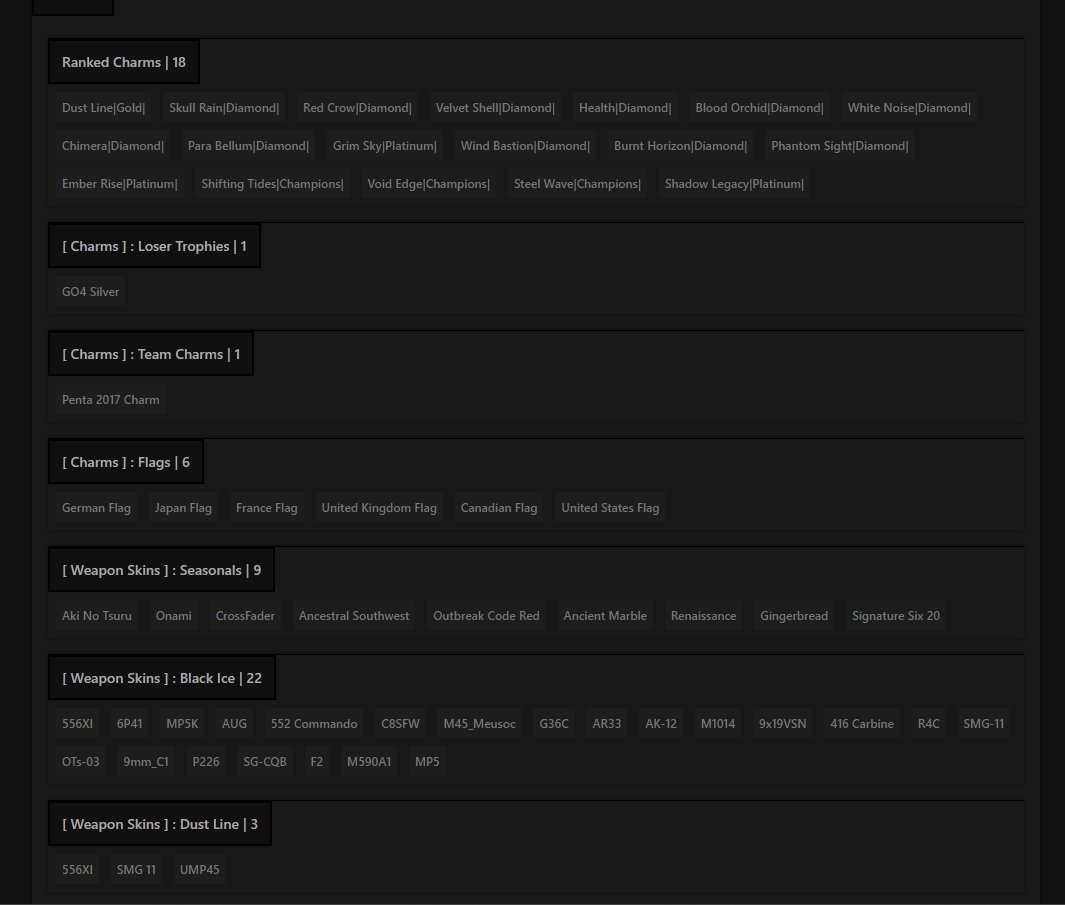
Task: Click the Penta 2017 Charm tag
Action: (111, 400)
